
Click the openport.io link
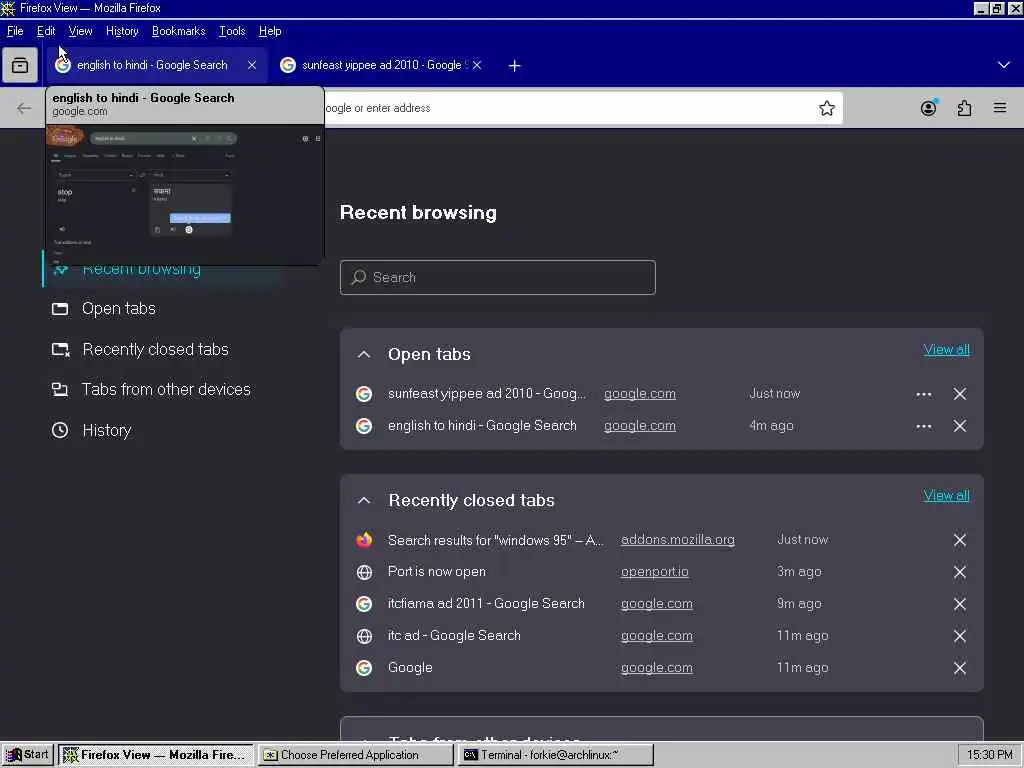[x=654, y=572]
